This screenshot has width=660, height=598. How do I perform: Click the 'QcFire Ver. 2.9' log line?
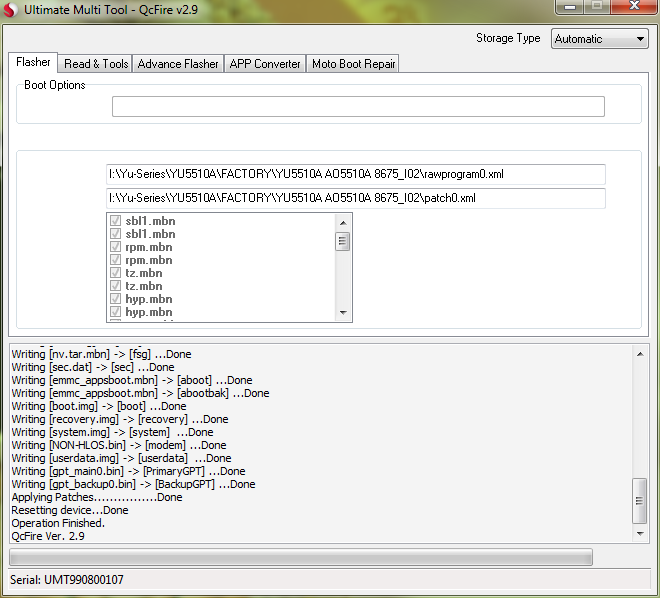(x=48, y=536)
